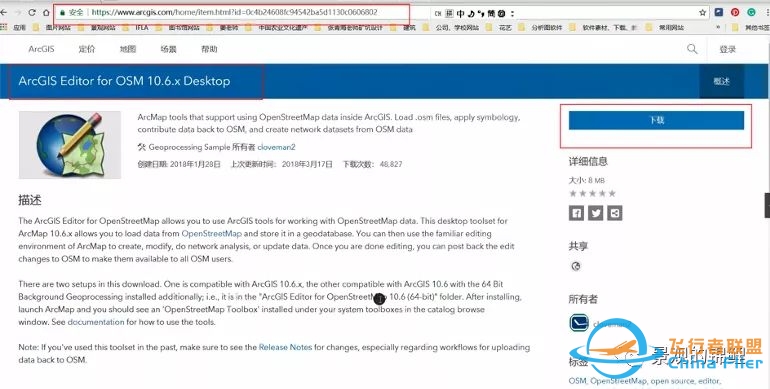Click the globe and pencil item thumbnail
The image size is (770, 389).
(70, 145)
